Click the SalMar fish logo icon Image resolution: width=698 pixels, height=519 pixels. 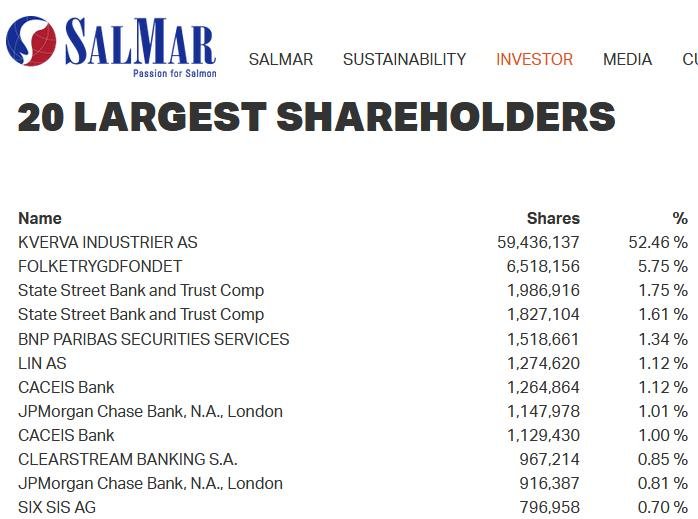(31, 41)
